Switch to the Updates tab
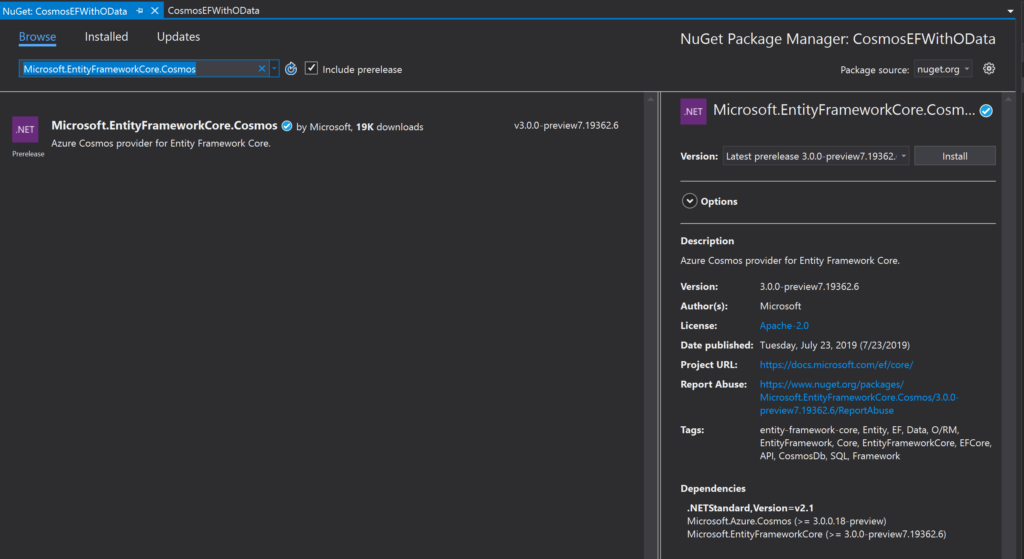This screenshot has height=559, width=1024. pos(178,37)
